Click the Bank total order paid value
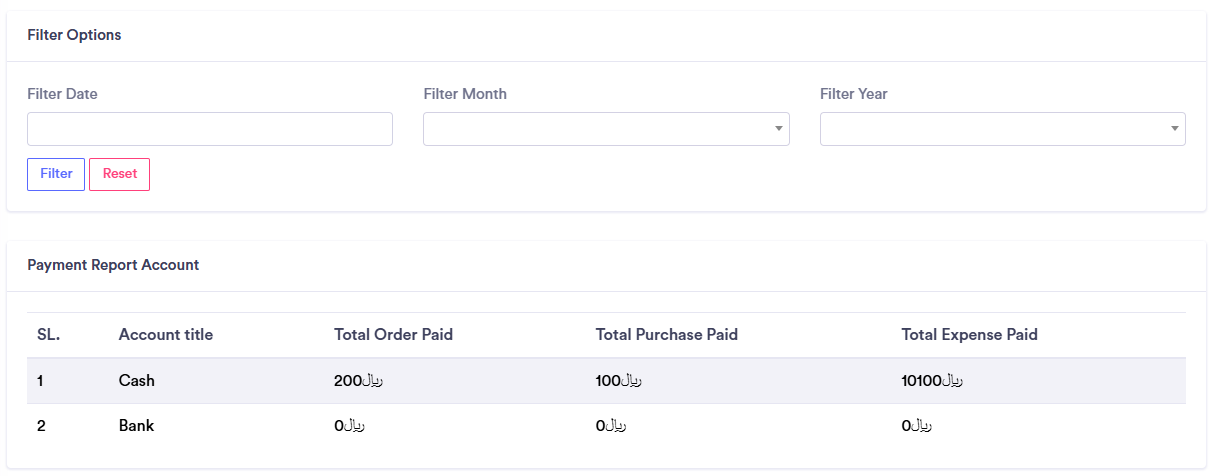Image resolution: width=1215 pixels, height=476 pixels. coord(349,426)
